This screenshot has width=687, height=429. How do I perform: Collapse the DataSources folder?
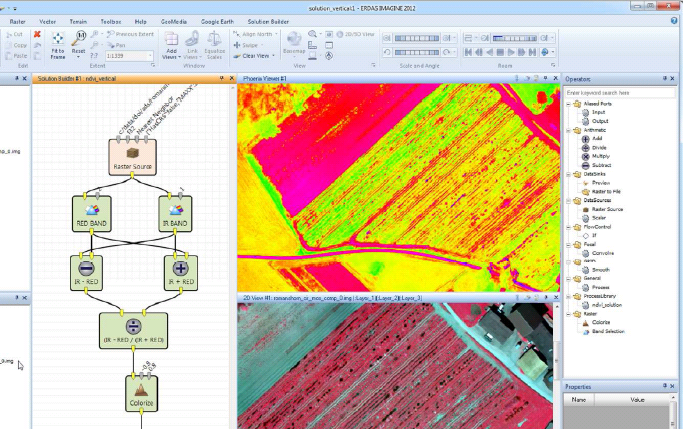(569, 201)
